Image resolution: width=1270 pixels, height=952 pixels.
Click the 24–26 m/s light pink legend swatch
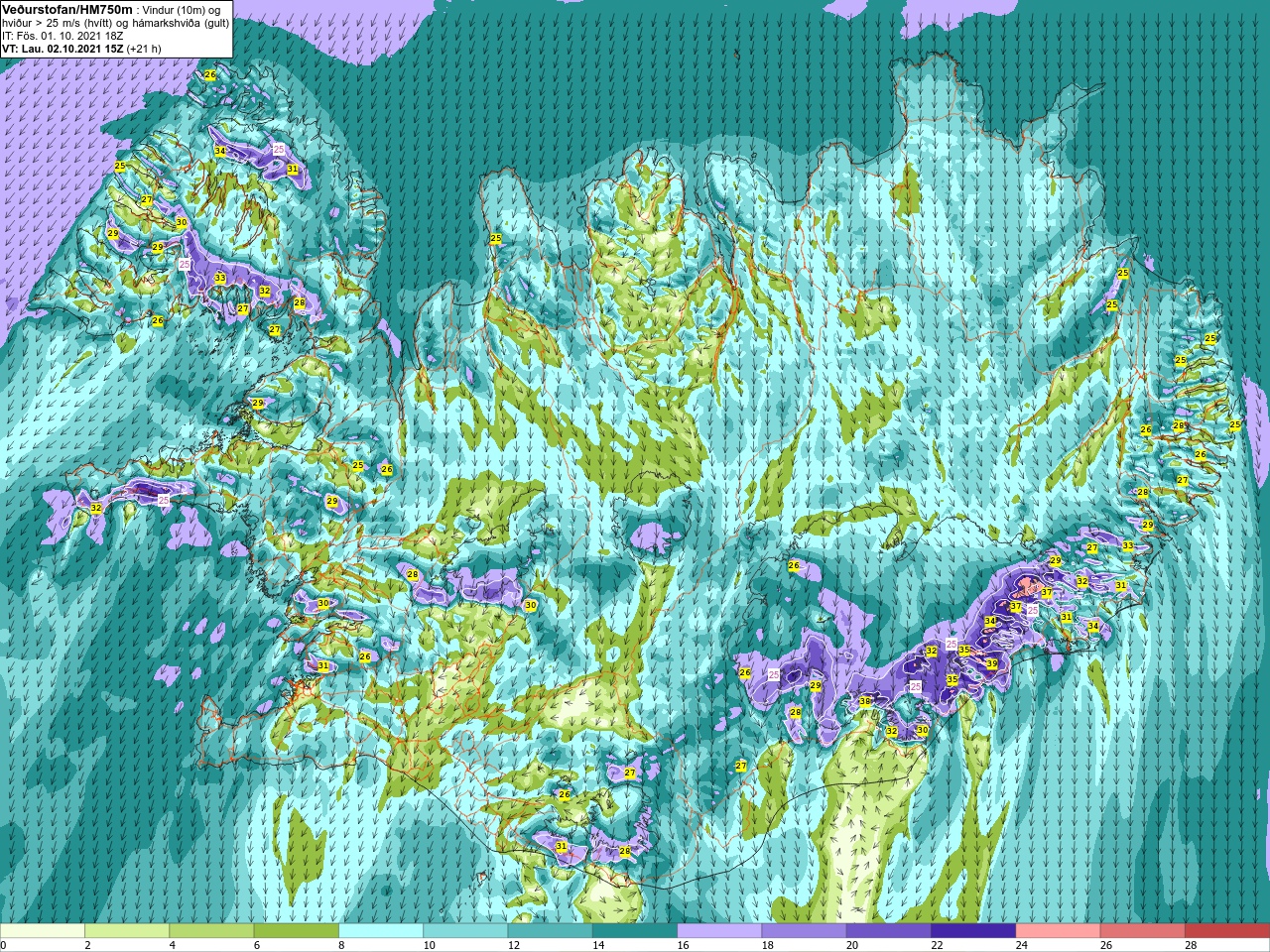coord(1058,931)
